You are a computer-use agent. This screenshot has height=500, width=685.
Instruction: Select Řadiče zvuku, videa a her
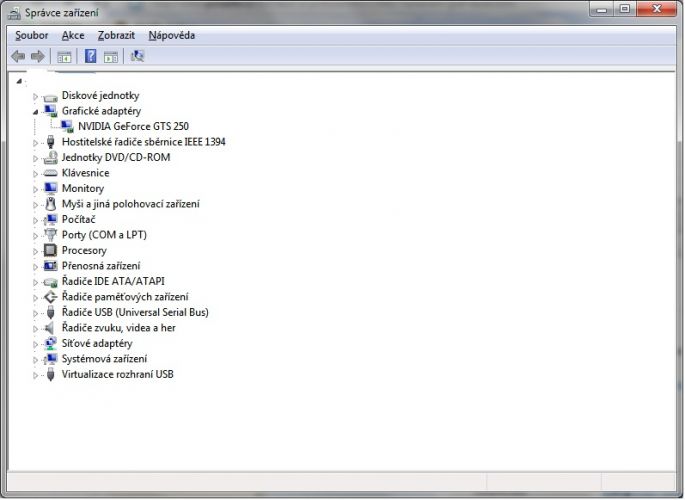click(x=118, y=328)
